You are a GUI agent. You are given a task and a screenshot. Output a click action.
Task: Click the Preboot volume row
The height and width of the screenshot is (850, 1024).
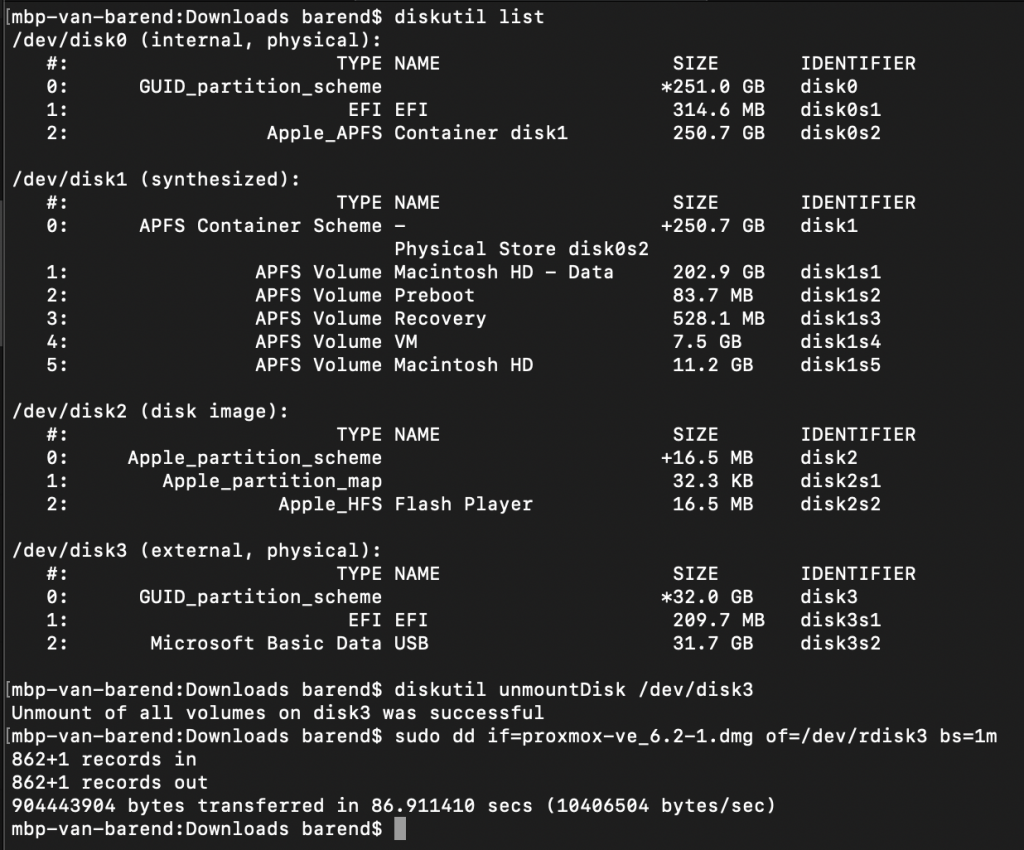464,296
